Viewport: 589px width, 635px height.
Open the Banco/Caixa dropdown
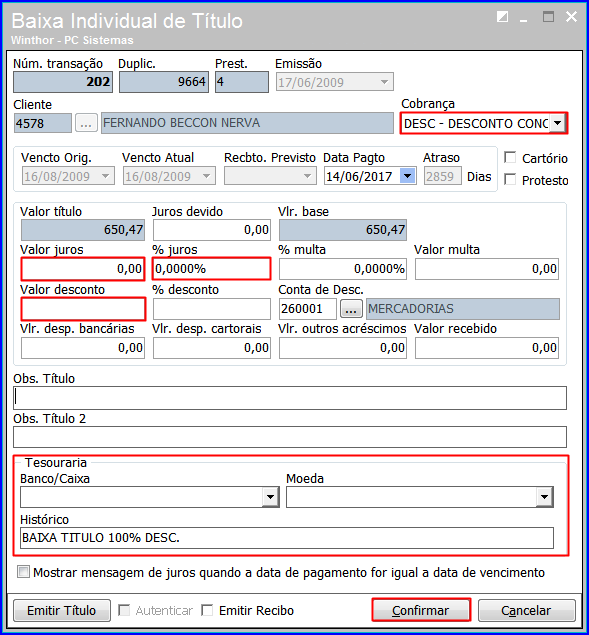270,497
